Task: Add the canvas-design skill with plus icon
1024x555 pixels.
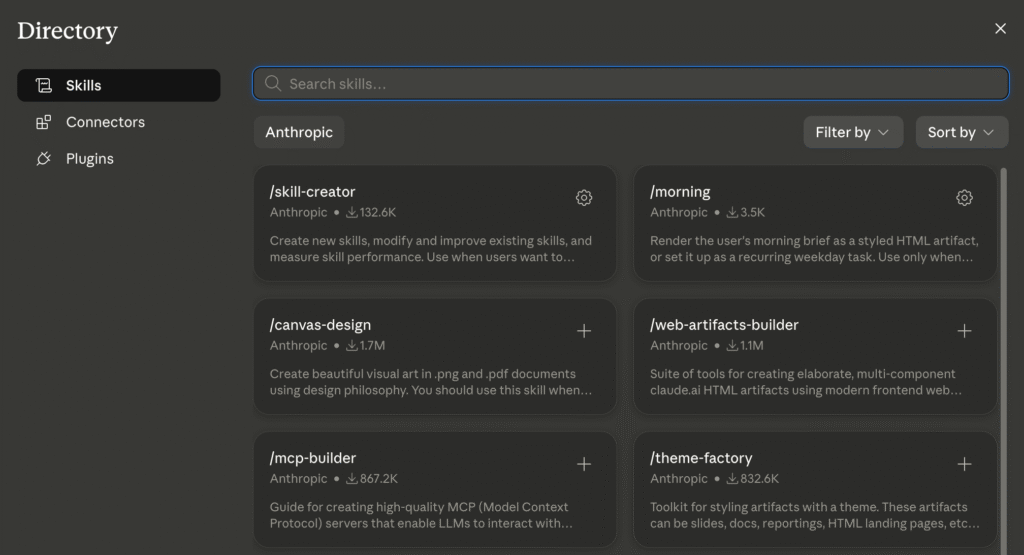Action: click(x=584, y=331)
